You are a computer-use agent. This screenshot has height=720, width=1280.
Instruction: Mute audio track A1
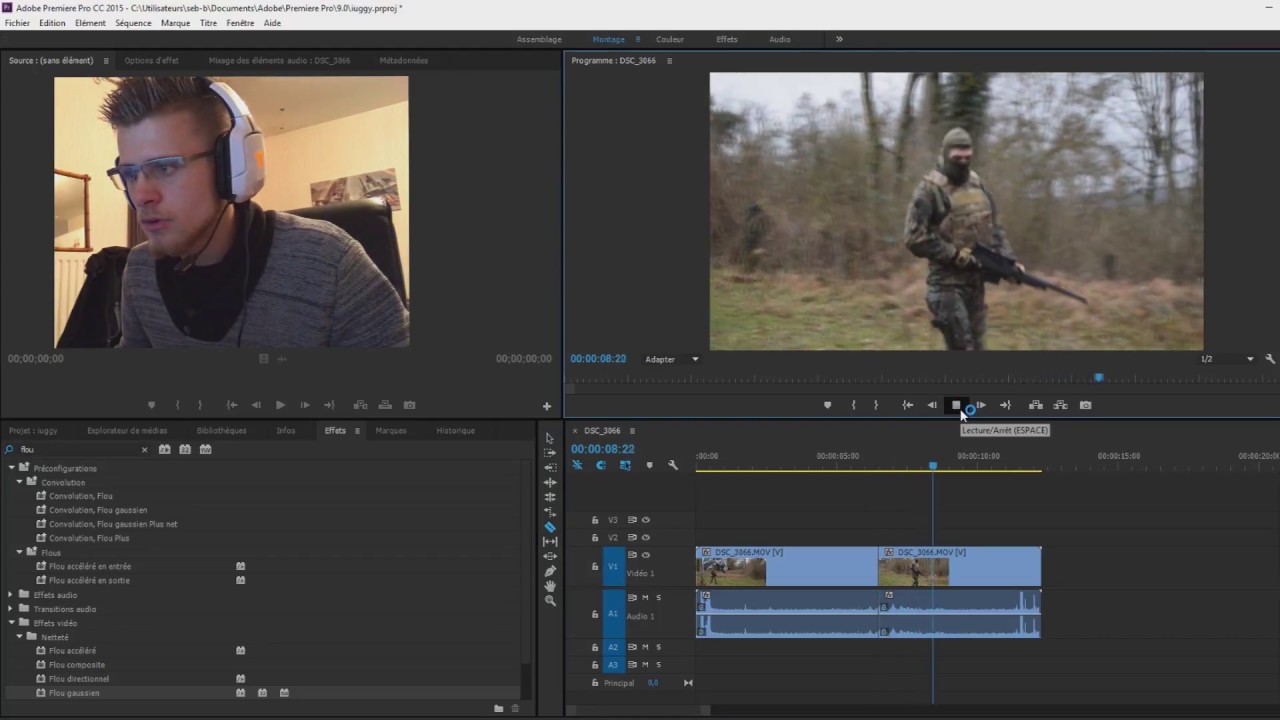coord(645,597)
